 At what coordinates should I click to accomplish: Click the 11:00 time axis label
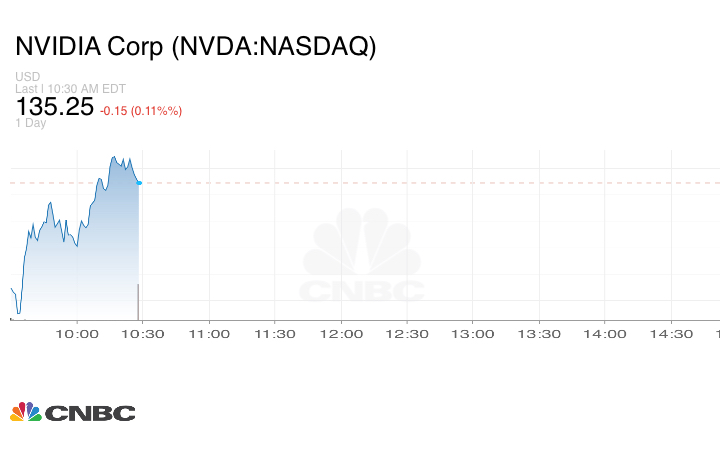click(209, 334)
